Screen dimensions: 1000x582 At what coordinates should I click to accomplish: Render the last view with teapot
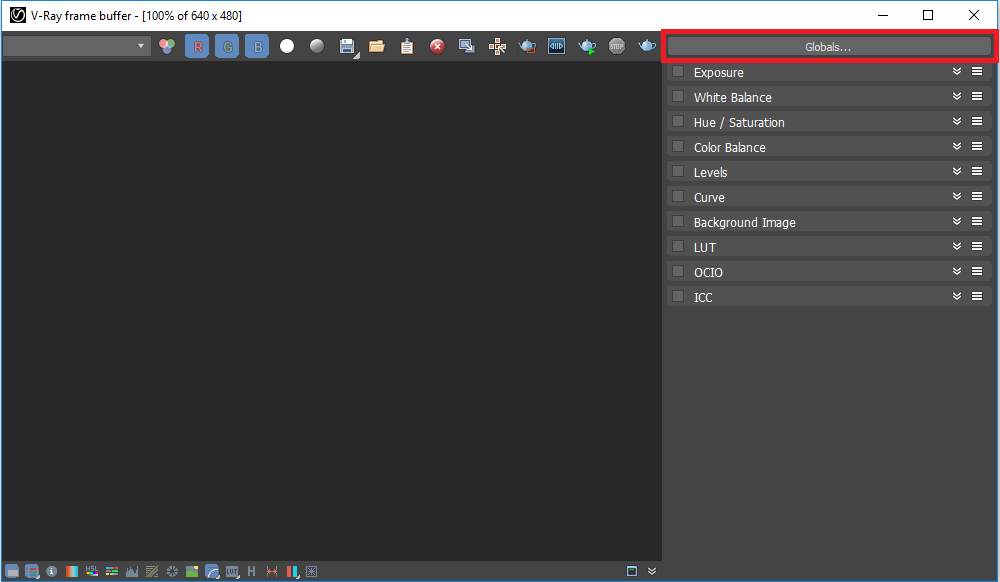point(647,47)
